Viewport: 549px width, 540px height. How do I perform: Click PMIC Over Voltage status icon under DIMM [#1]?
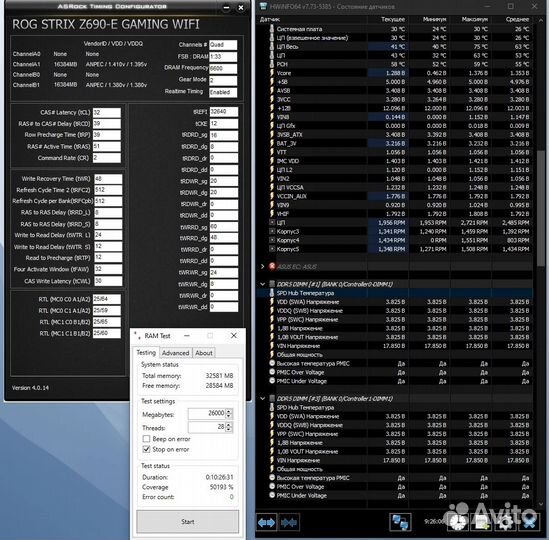tap(272, 372)
